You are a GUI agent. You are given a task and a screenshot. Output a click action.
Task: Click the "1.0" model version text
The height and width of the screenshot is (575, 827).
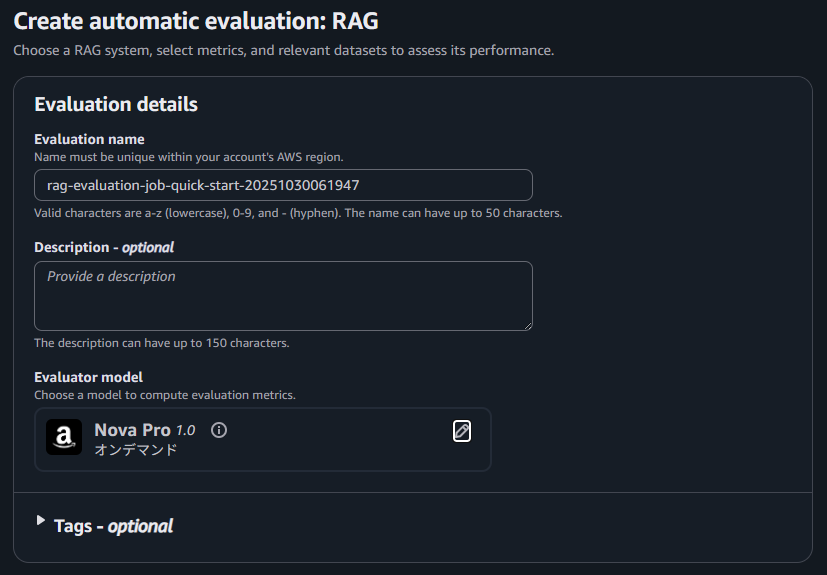pos(185,430)
